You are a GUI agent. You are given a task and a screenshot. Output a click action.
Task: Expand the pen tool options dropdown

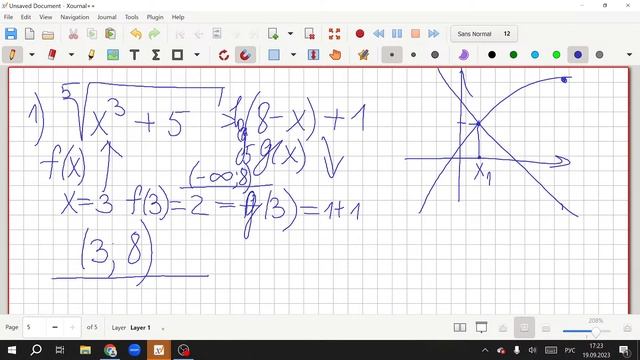[x=32, y=55]
